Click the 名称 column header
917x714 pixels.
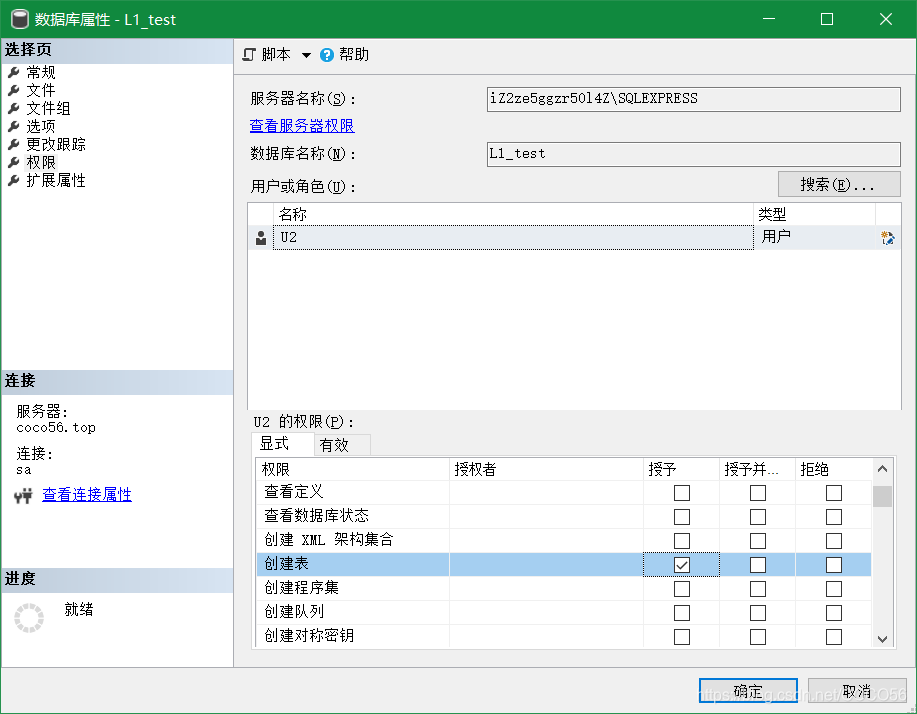pos(513,215)
